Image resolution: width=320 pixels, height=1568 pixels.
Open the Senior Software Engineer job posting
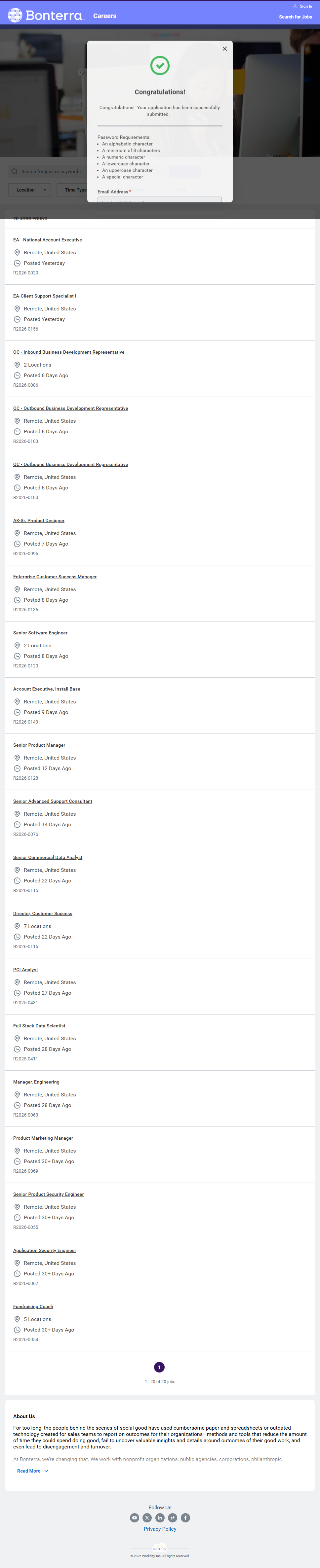(x=40, y=633)
